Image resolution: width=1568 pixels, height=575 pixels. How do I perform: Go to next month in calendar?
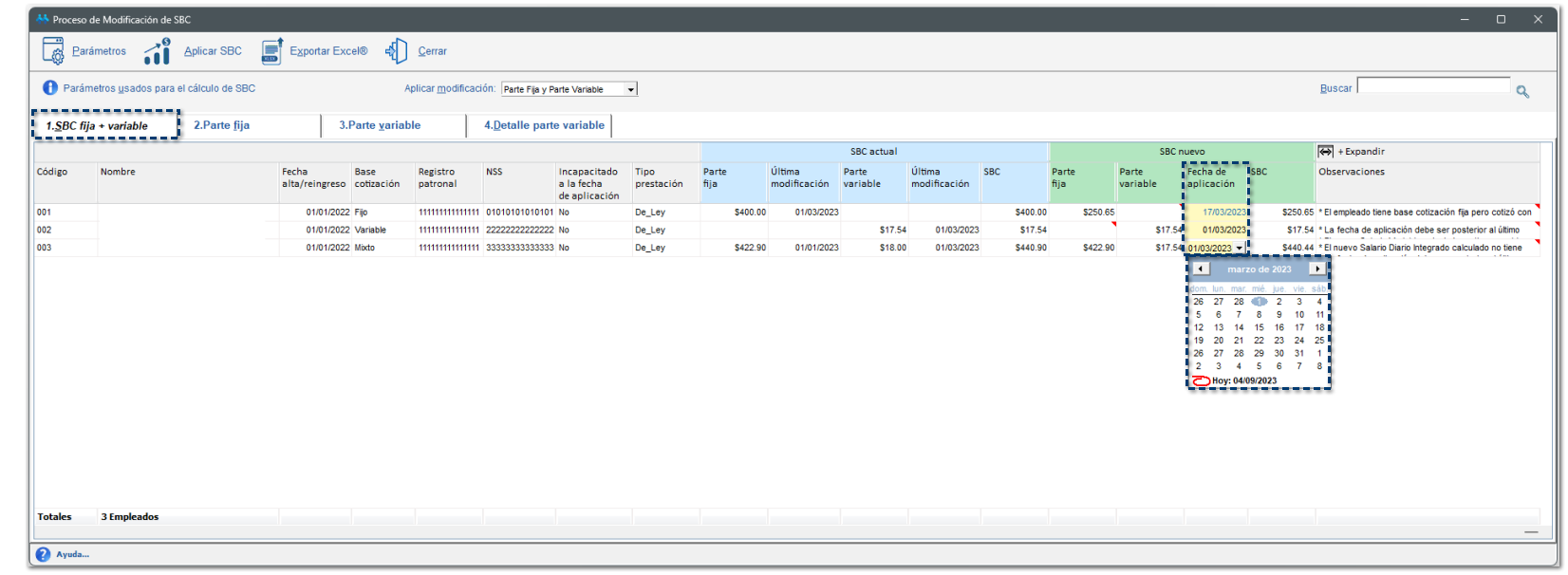click(1316, 269)
